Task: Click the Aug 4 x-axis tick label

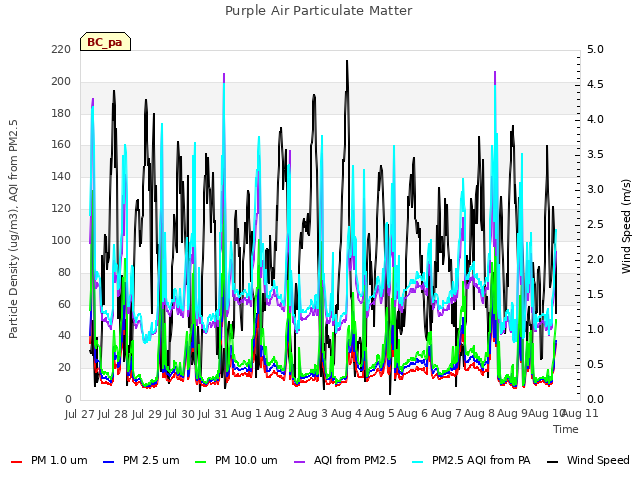Action: coord(346,413)
